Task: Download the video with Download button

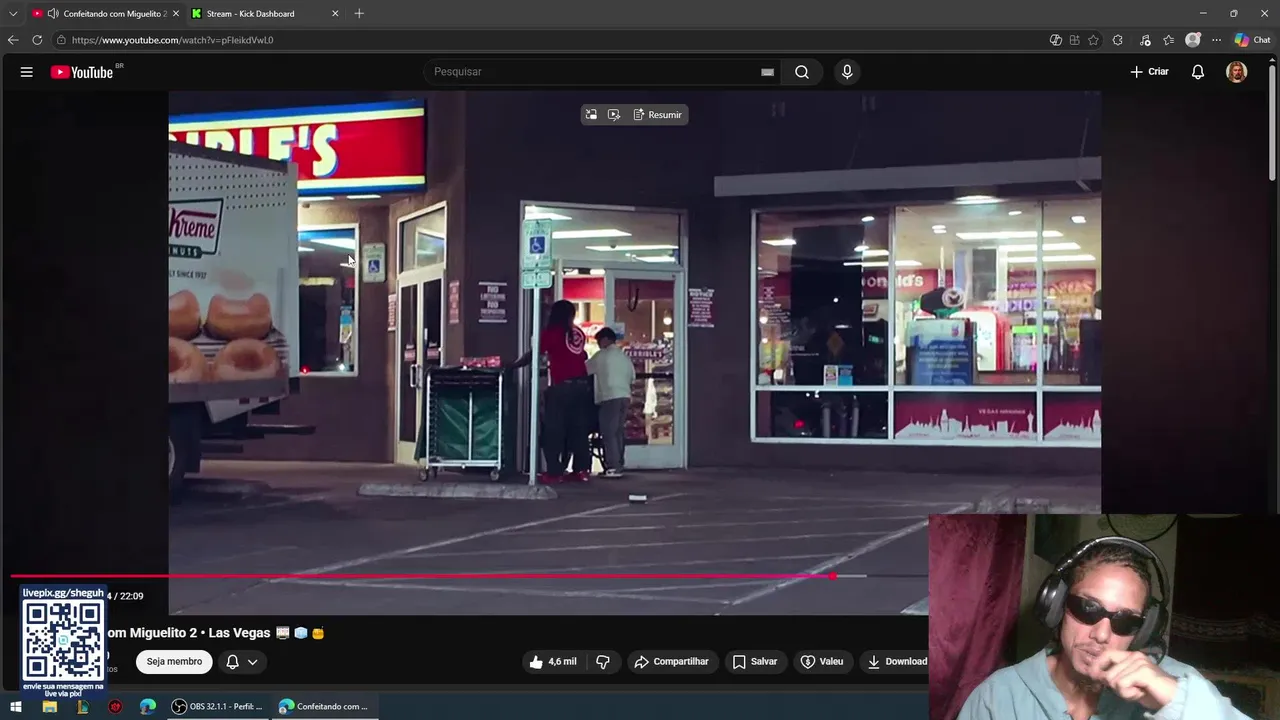Action: [897, 661]
